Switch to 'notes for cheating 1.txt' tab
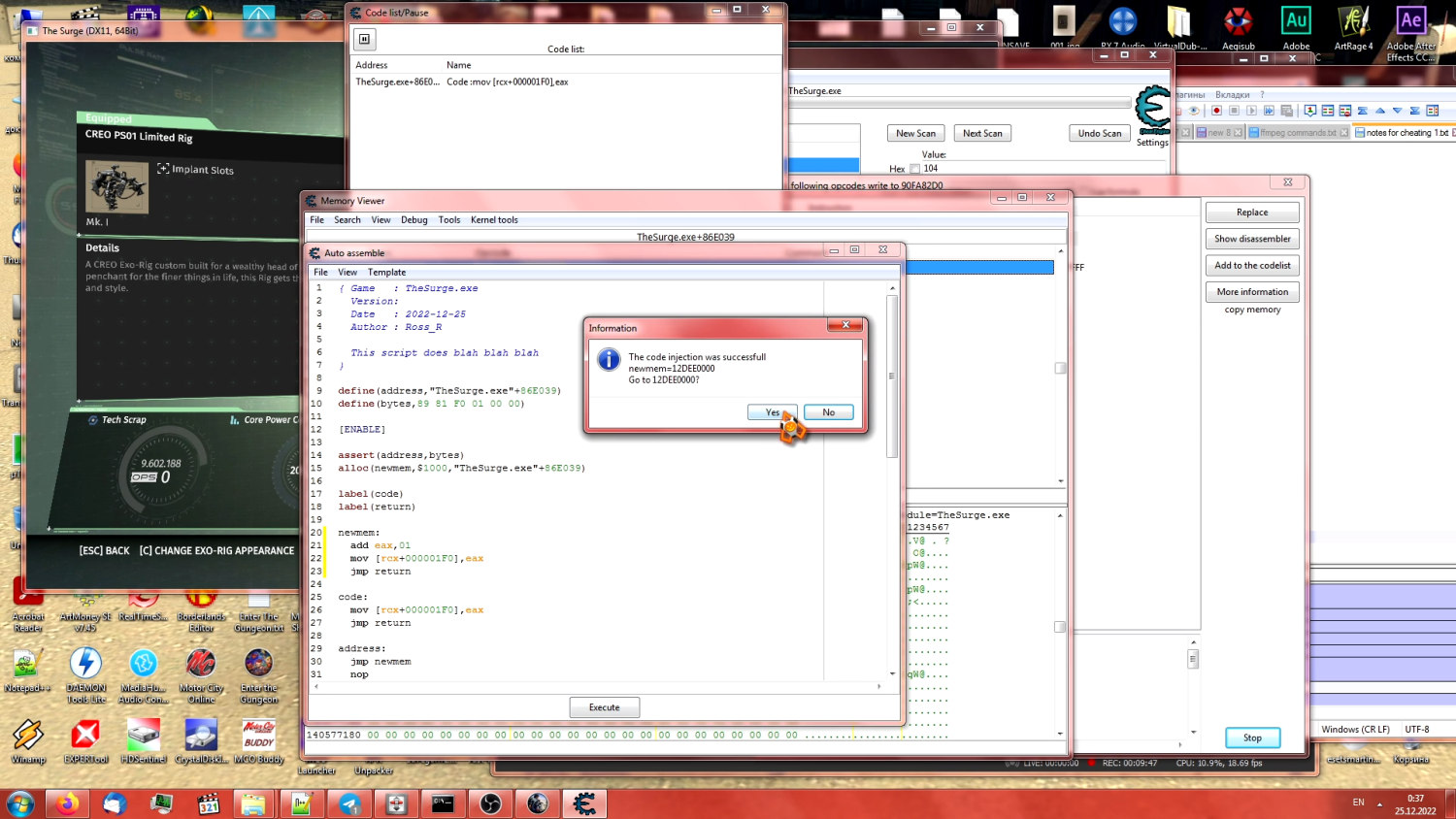The image size is (1456, 819). tap(1405, 133)
